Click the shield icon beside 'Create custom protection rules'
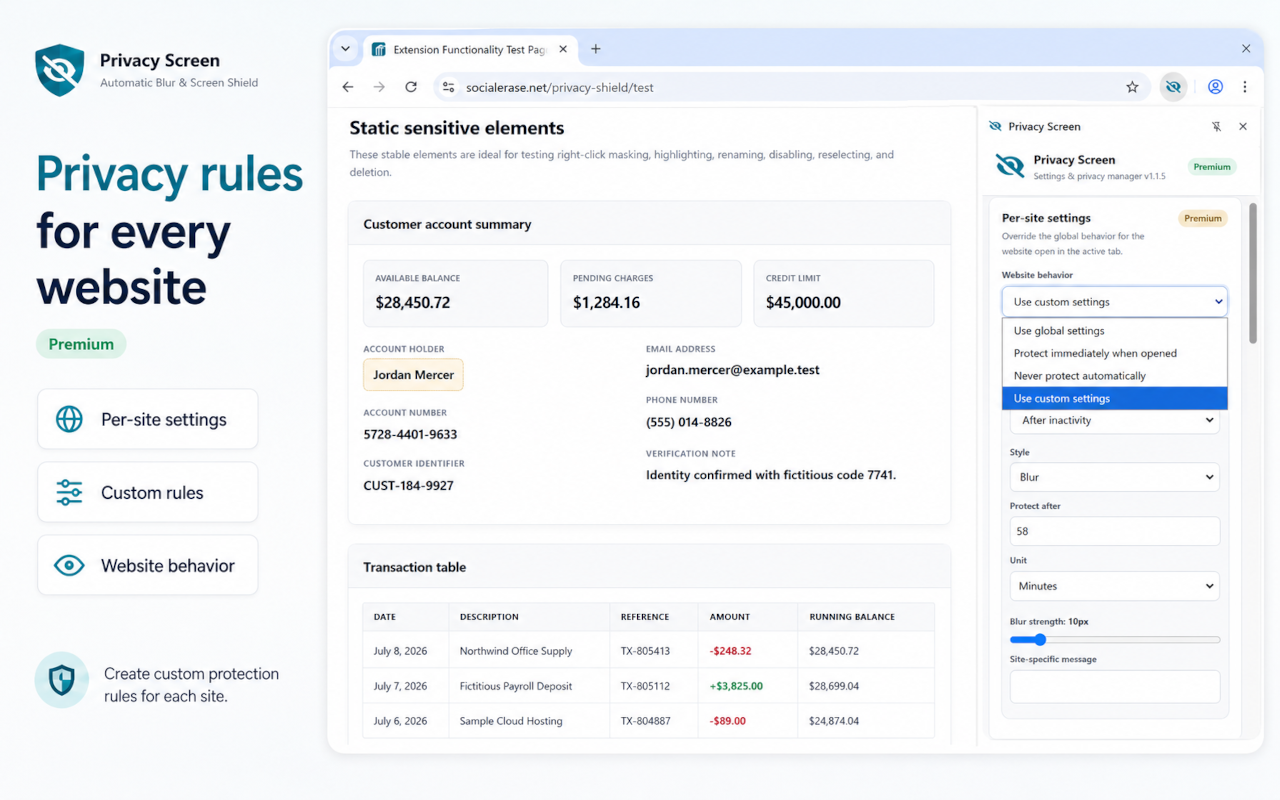The image size is (1280, 800). point(62,680)
